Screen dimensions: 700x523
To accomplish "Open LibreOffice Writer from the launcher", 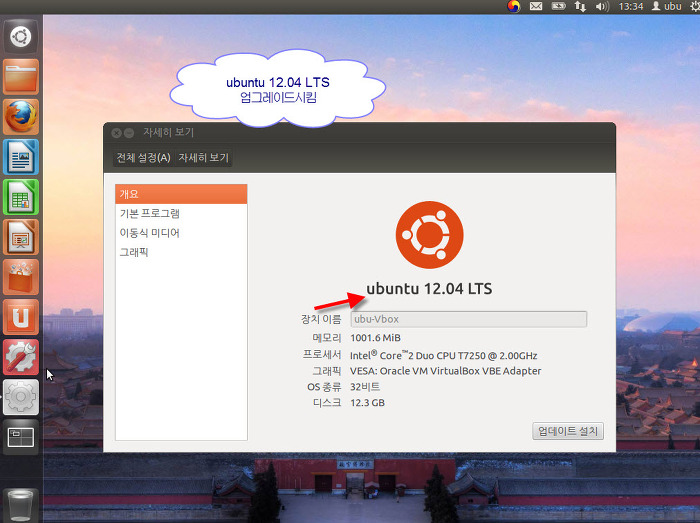I will (x=21, y=157).
